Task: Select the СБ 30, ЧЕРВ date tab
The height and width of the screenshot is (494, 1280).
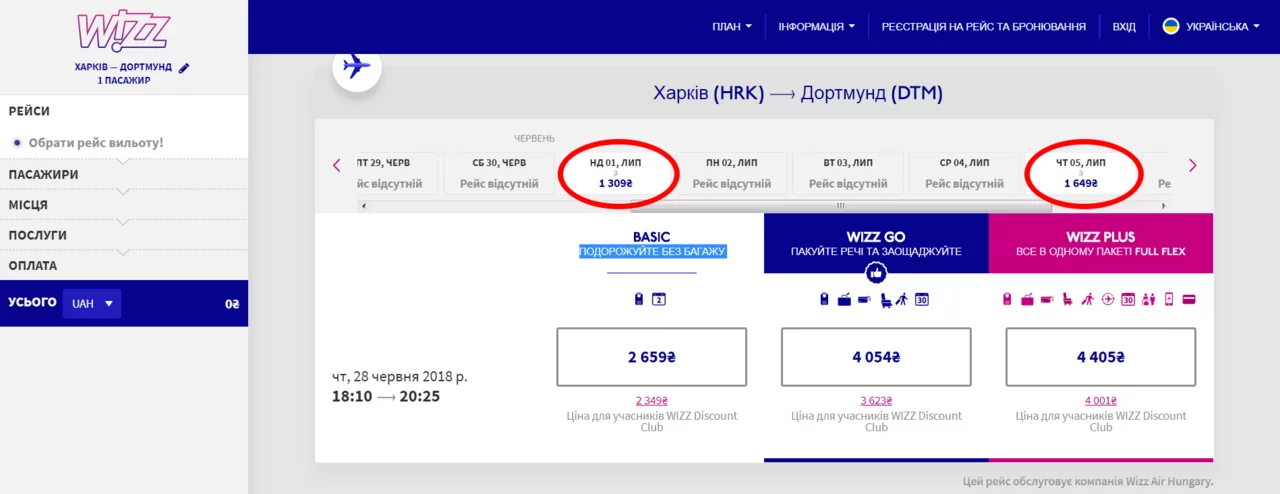Action: (499, 173)
